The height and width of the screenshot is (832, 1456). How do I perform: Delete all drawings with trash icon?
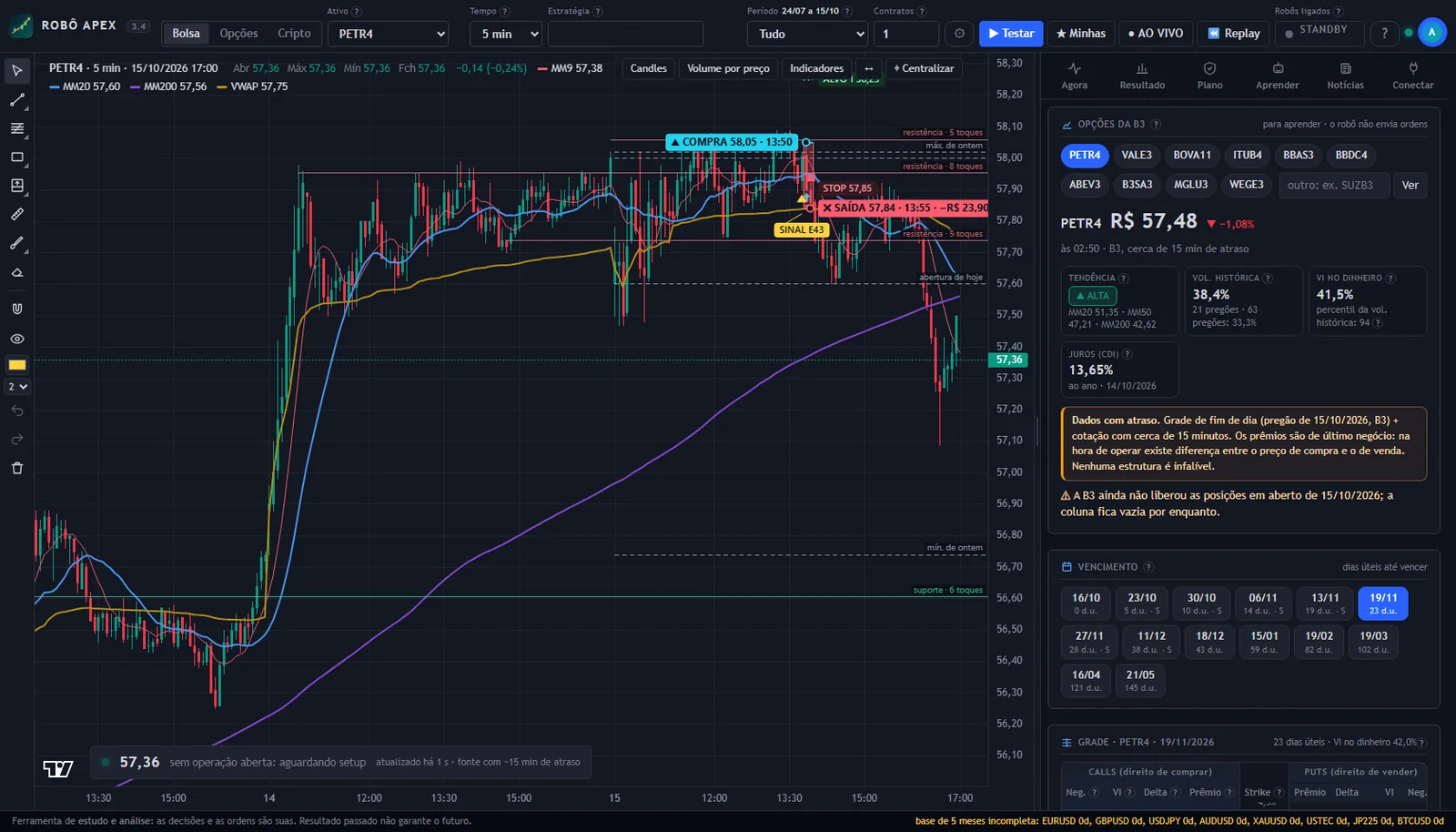click(x=17, y=468)
